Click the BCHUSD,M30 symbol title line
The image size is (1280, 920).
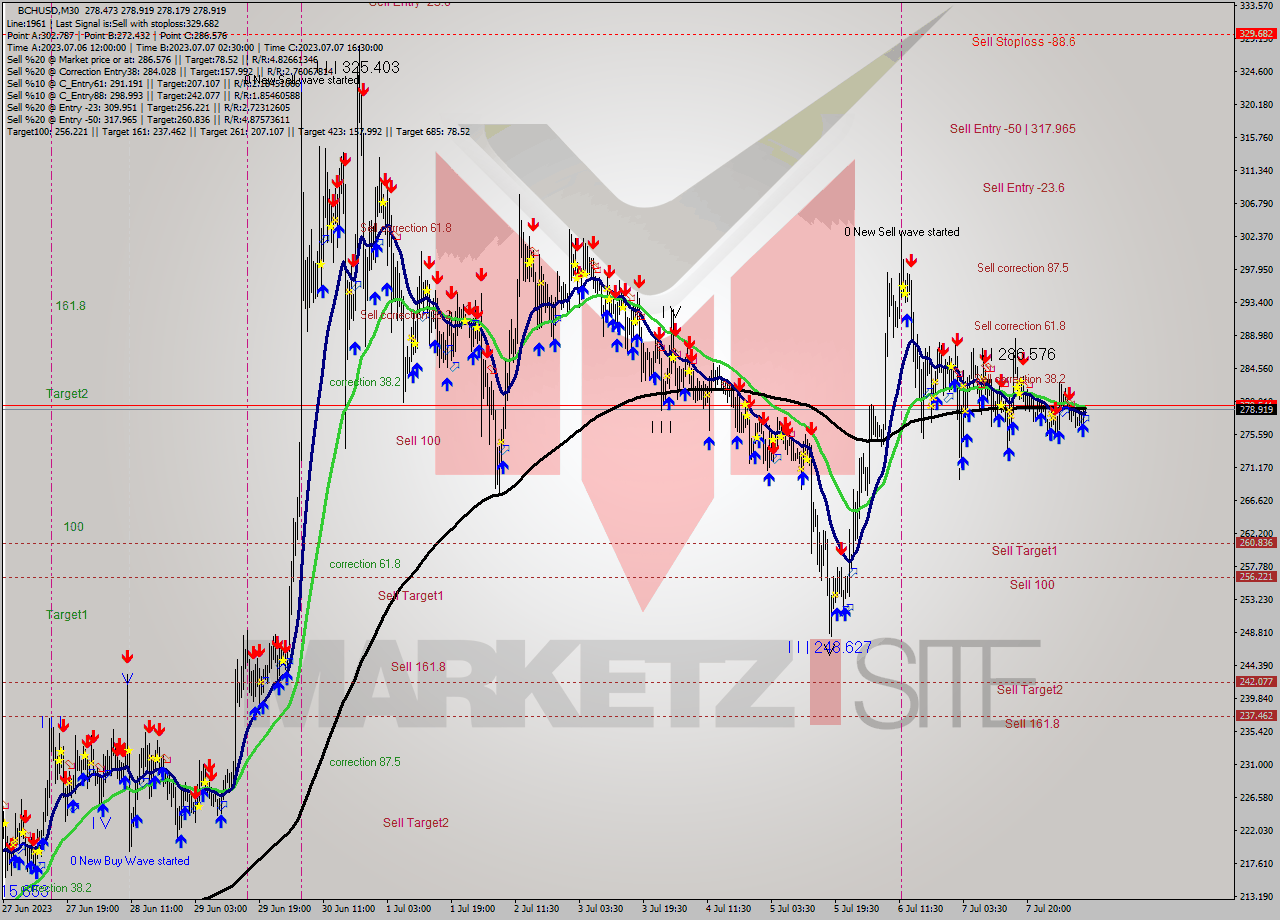click(121, 10)
